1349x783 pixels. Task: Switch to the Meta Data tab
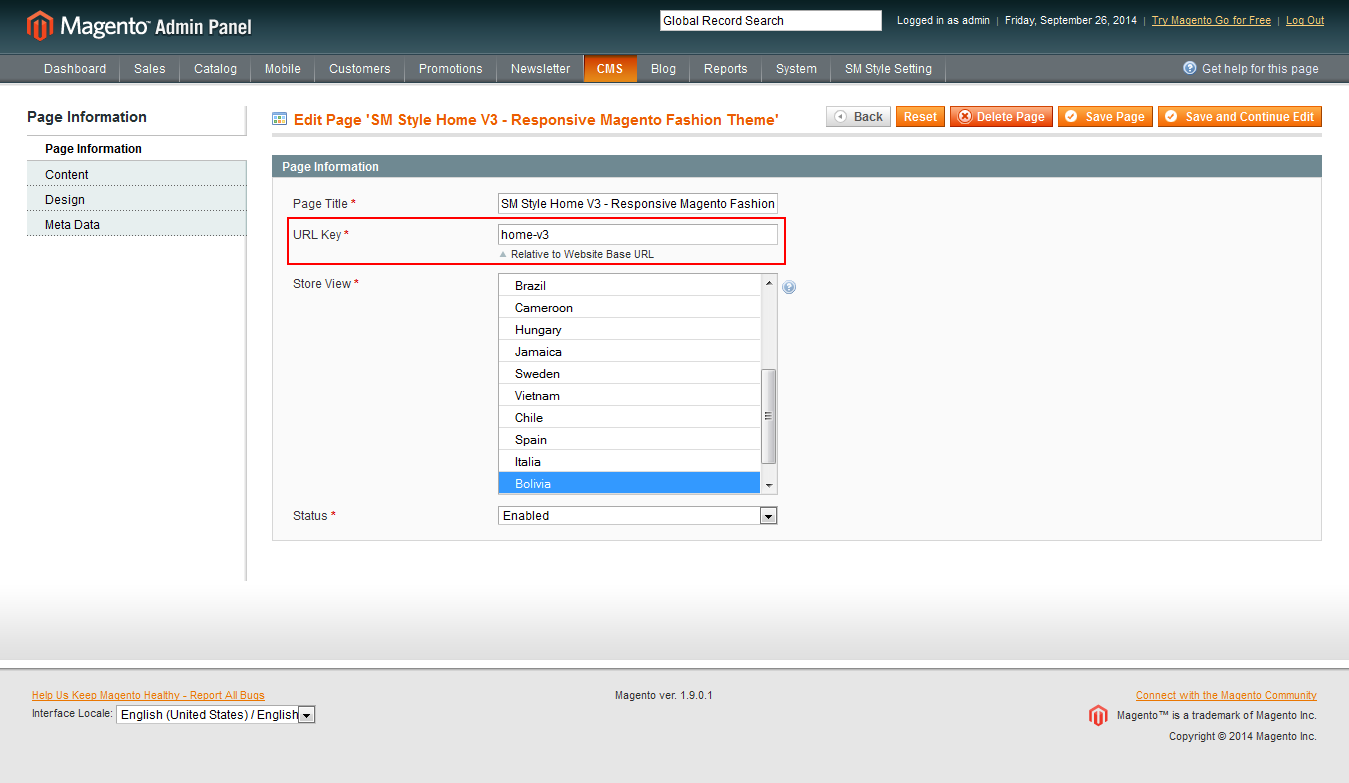pos(136,224)
